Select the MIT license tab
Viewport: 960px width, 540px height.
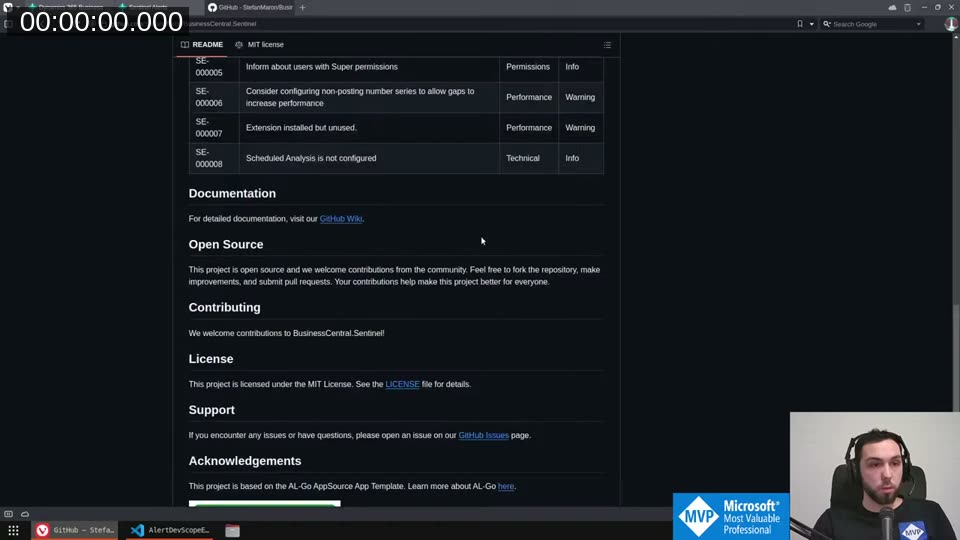[260, 45]
